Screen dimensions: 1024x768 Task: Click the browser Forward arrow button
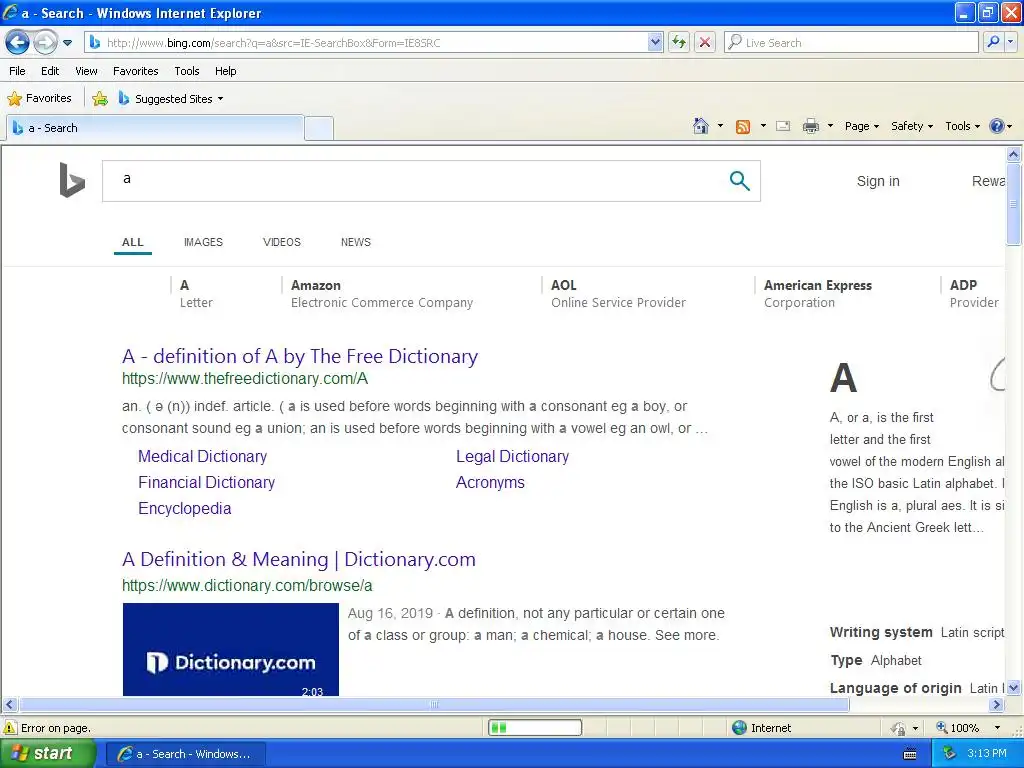(44, 42)
